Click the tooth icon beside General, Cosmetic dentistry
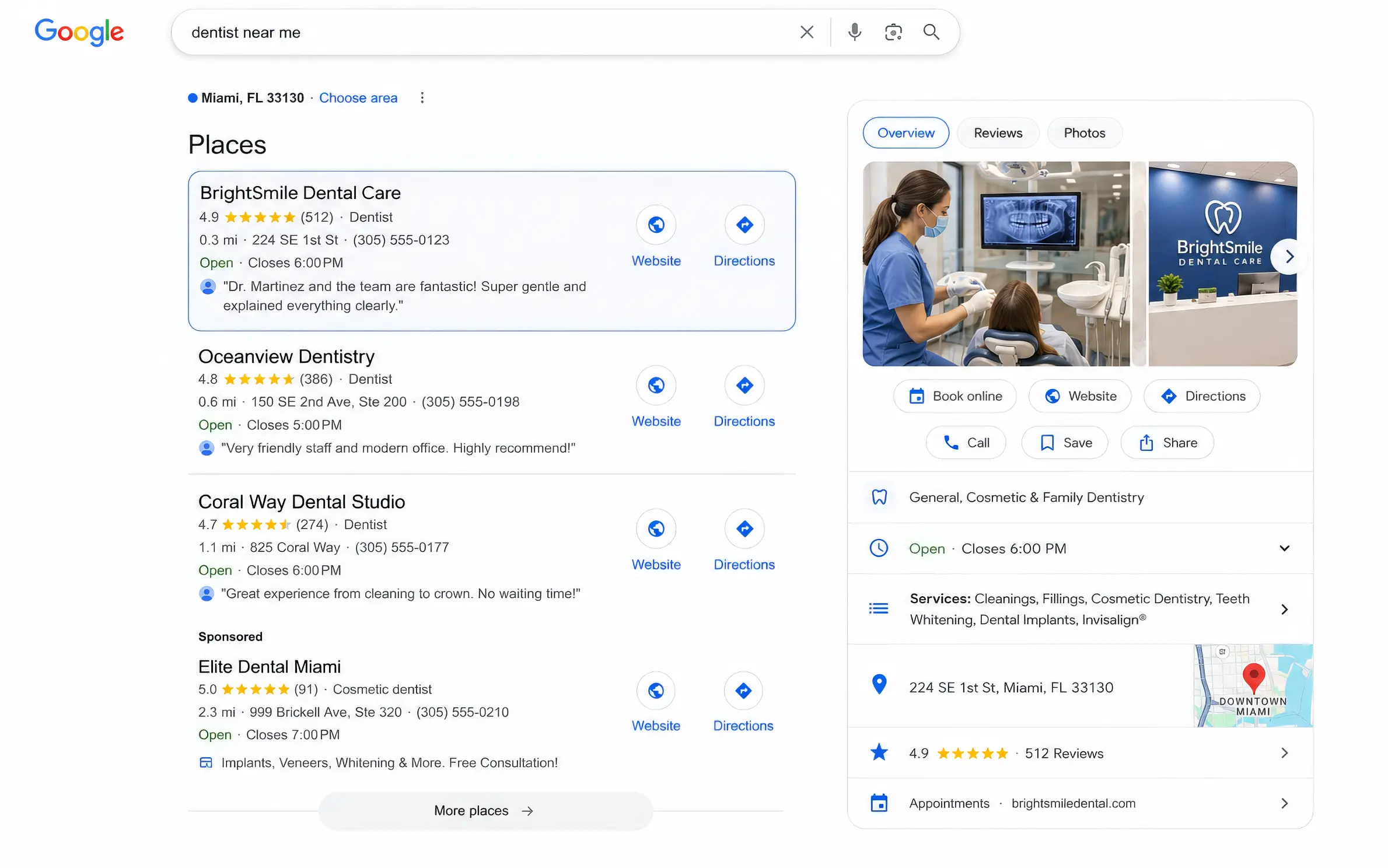This screenshot has width=1388, height=868. click(879, 497)
